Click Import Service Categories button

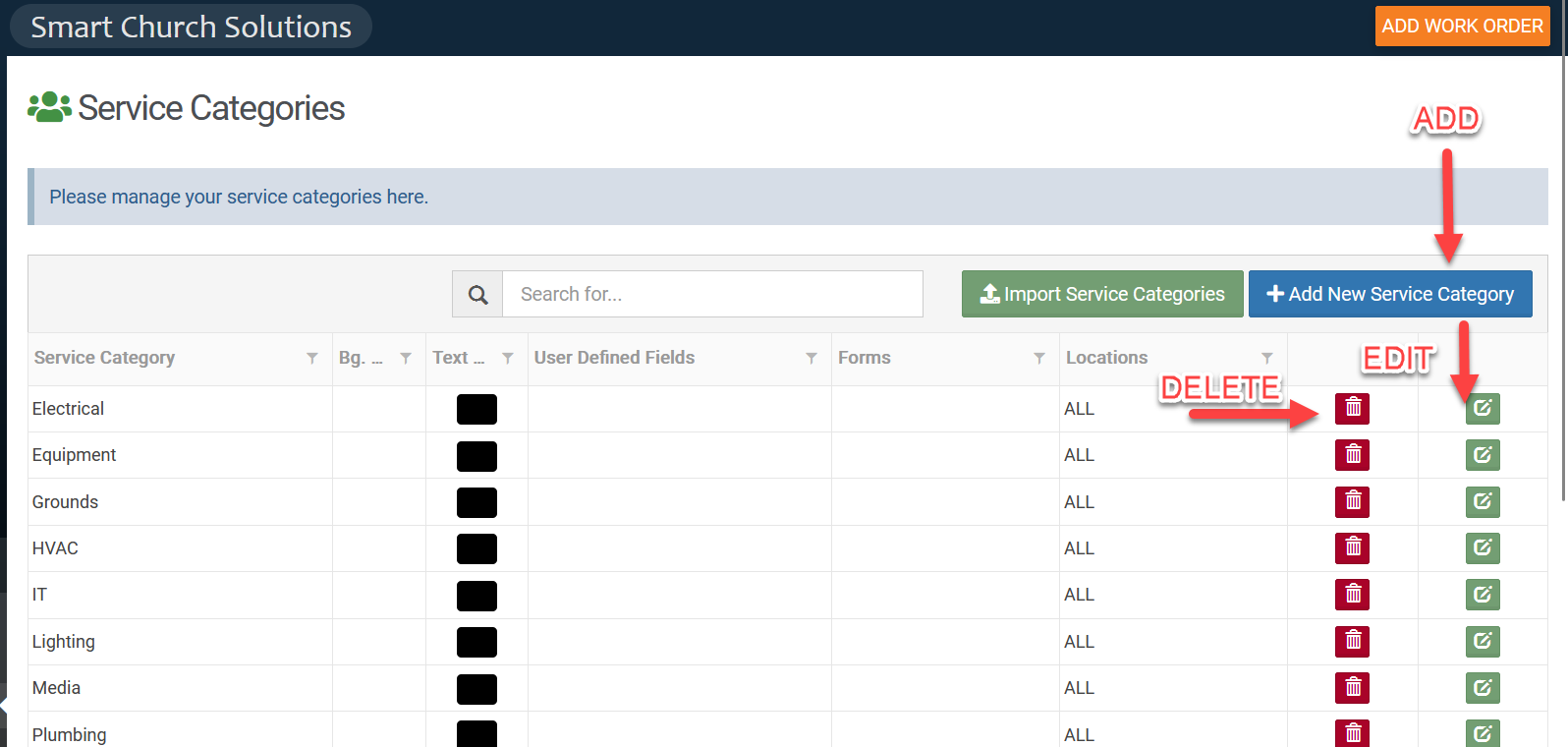tap(1101, 294)
